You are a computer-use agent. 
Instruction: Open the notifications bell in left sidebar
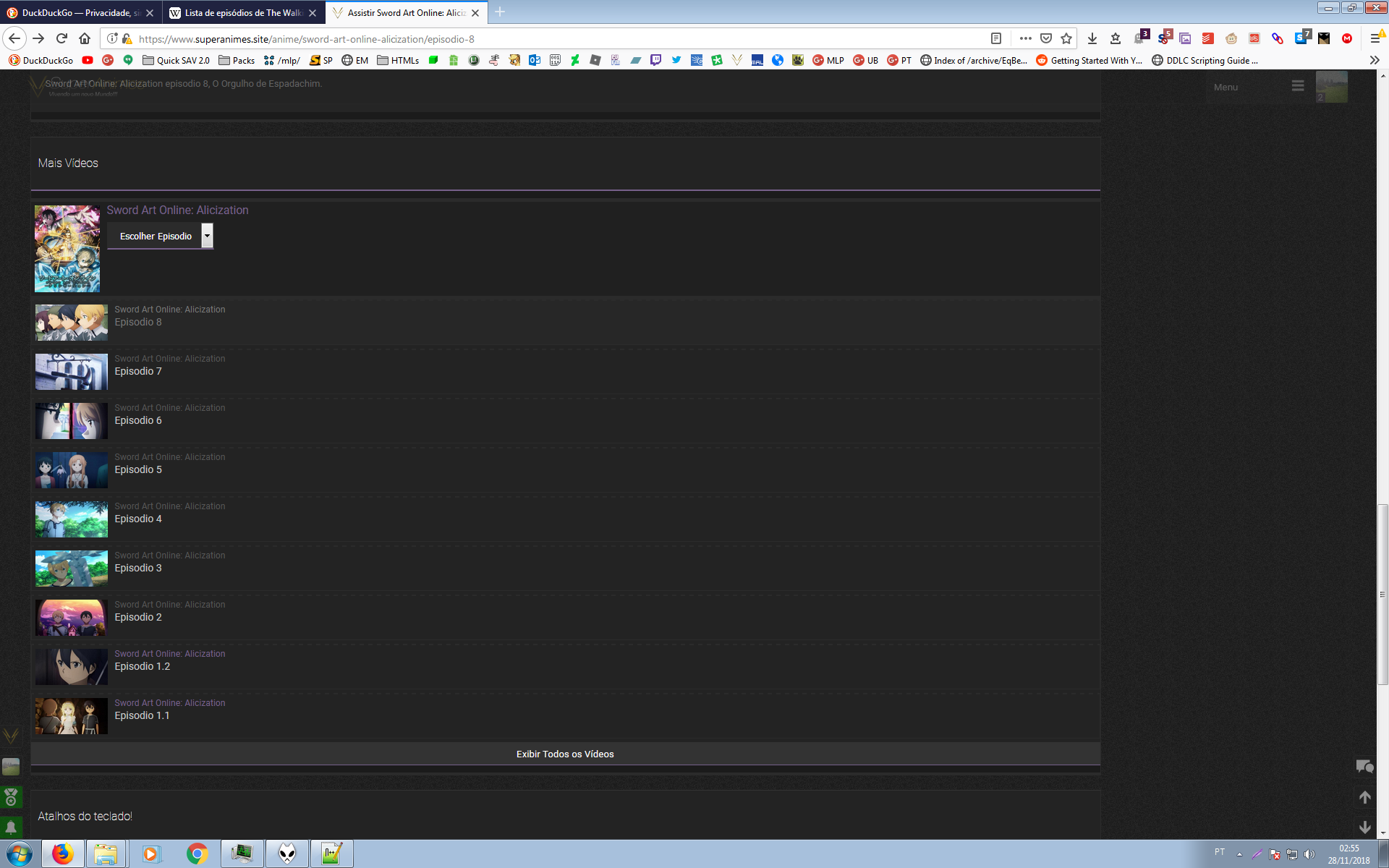pos(11,827)
